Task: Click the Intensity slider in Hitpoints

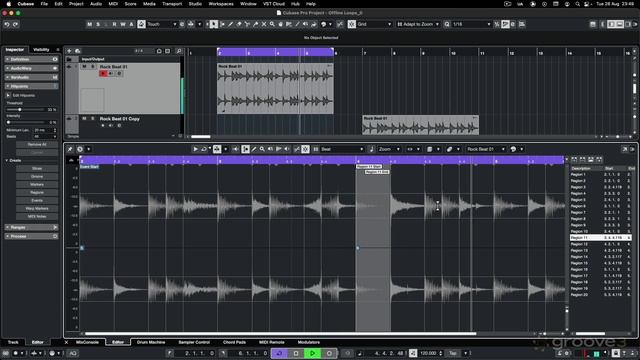Action: point(25,122)
